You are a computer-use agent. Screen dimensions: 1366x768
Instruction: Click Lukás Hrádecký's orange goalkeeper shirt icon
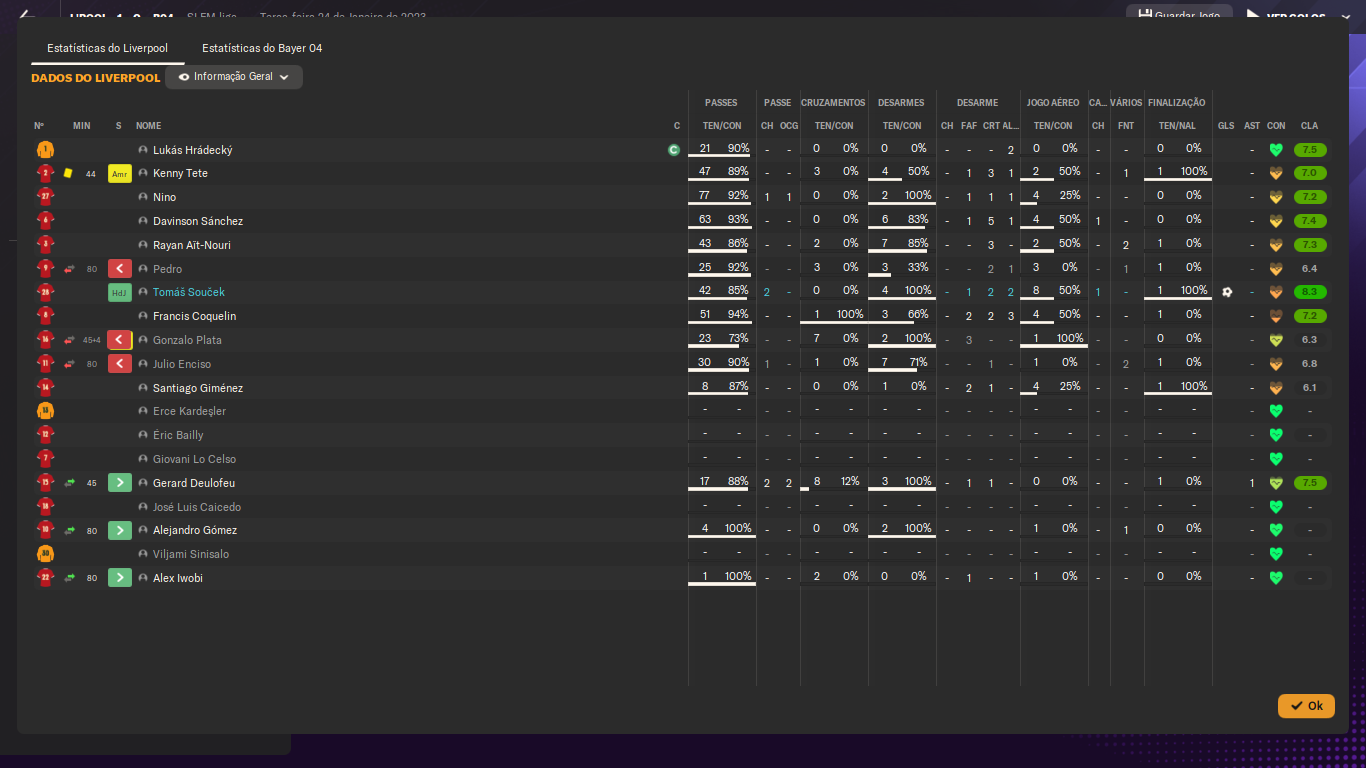tap(45, 150)
